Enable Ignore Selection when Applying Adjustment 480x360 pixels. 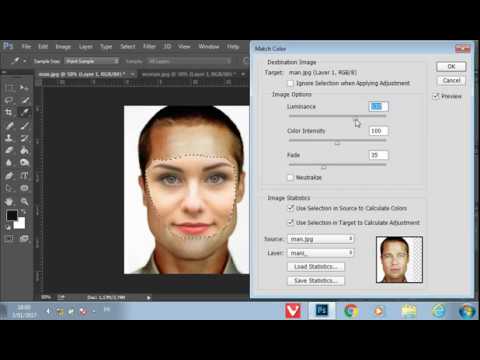[291, 83]
